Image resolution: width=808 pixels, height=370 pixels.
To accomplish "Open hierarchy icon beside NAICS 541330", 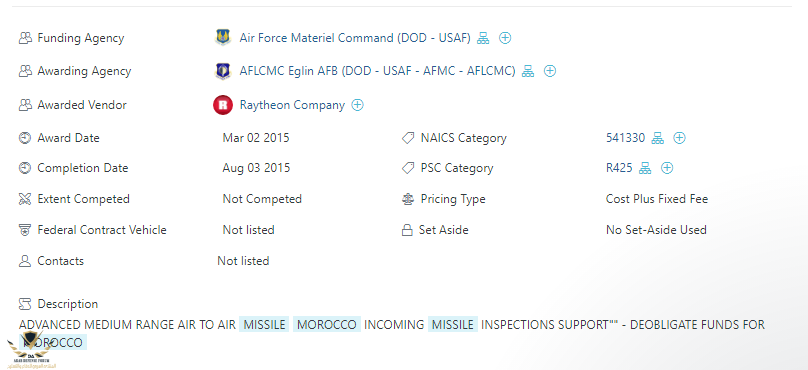I will click(x=658, y=138).
